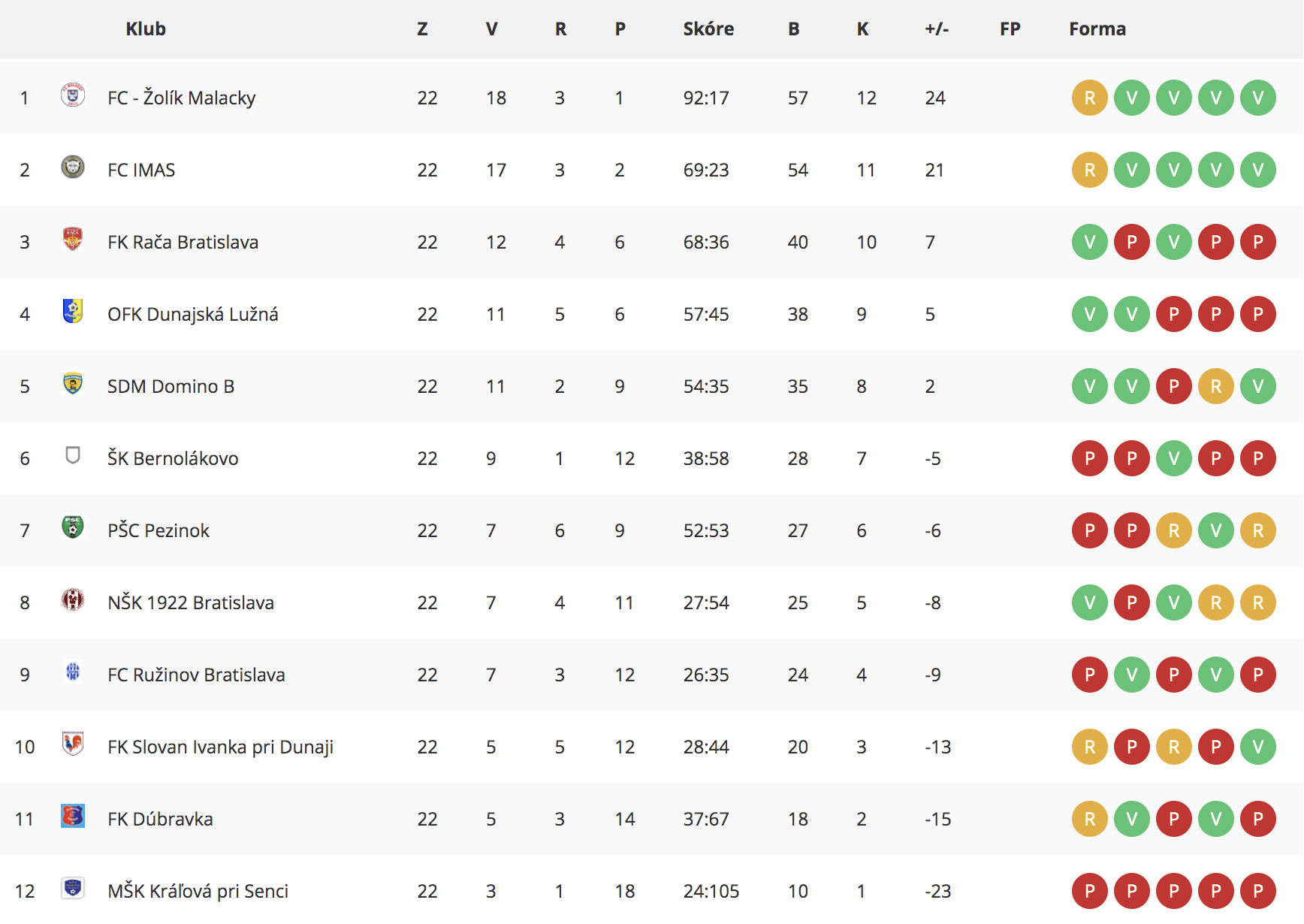
Task: Open MŠK Kráľová pri Senci team link
Action: pos(198,891)
